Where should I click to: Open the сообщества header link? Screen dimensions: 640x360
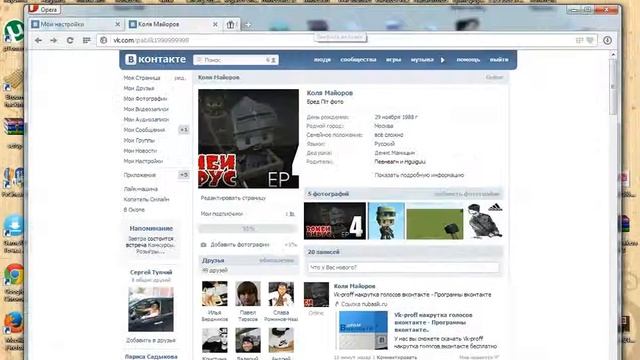358,60
